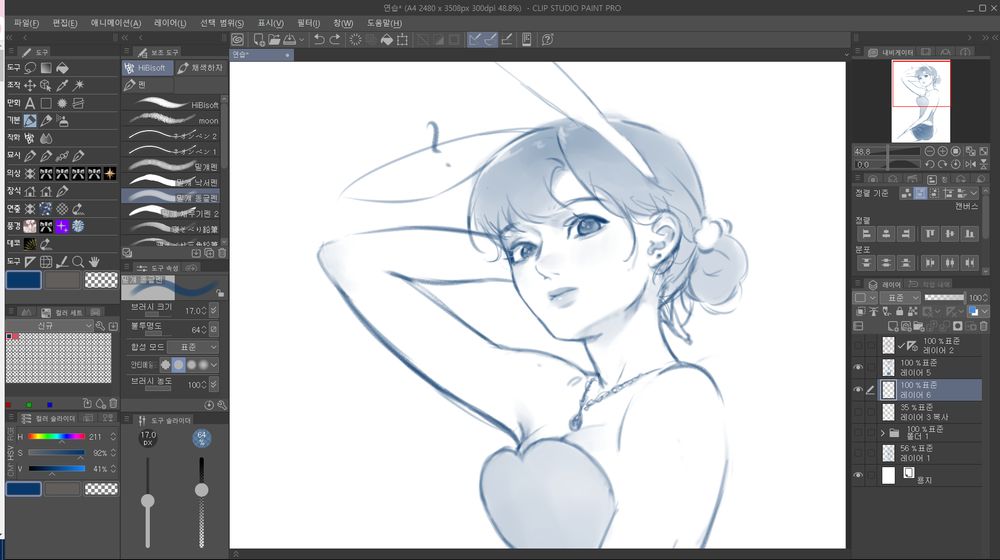Open anti-aliasing options dropdown arrow

click(214, 365)
